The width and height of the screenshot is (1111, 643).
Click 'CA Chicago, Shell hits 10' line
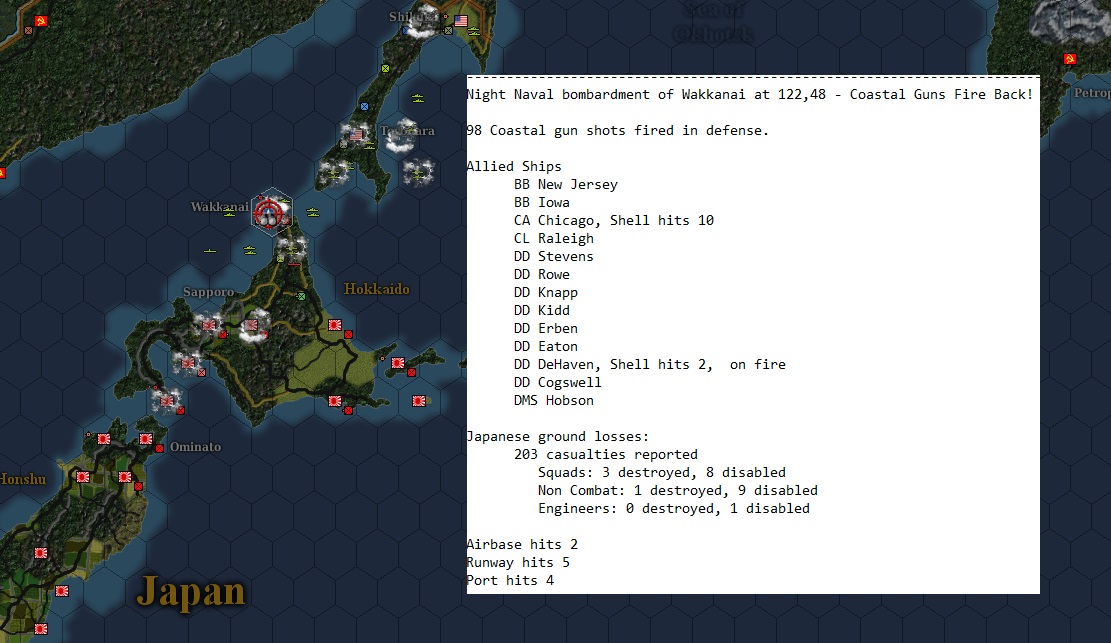coord(614,220)
